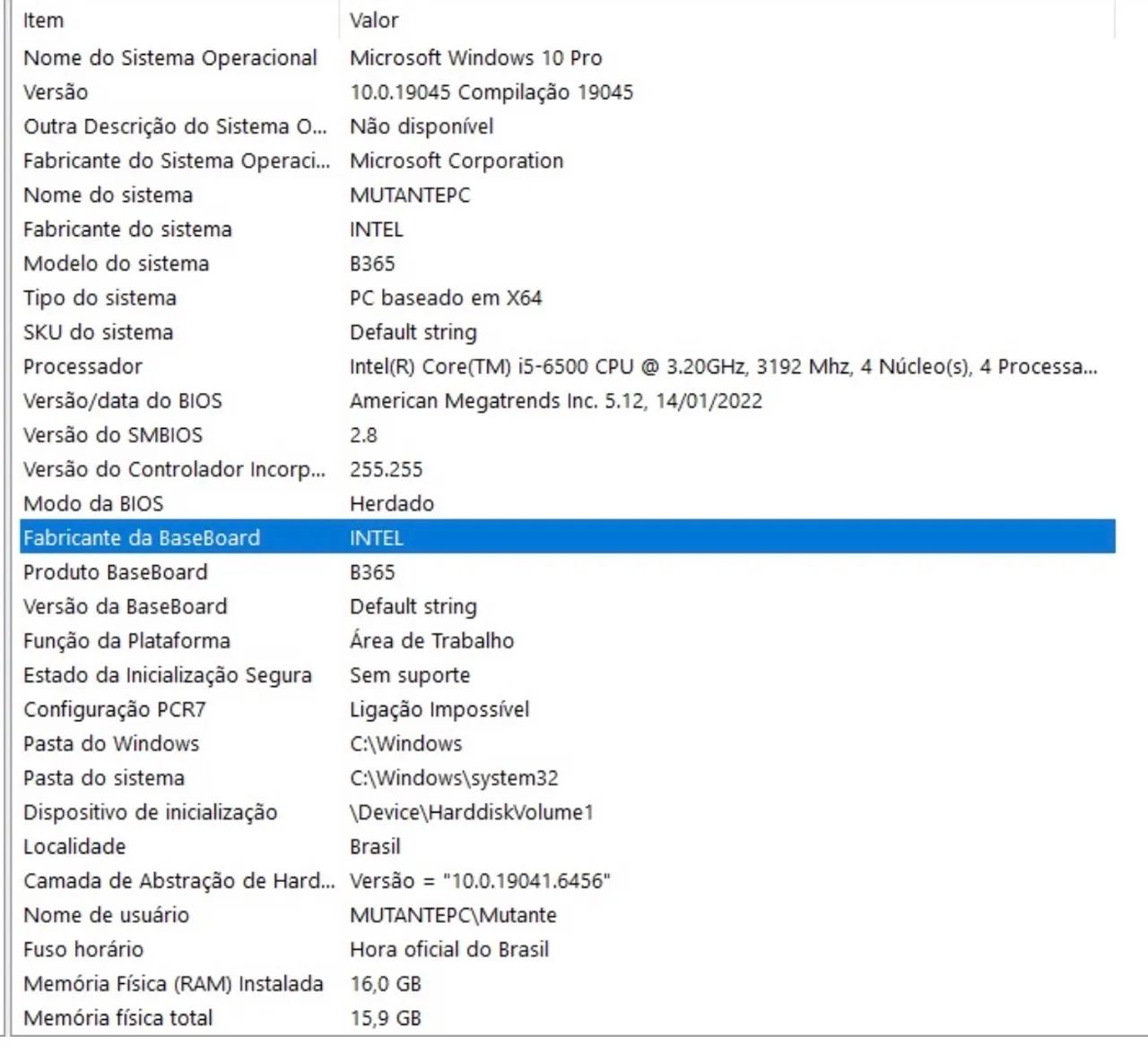The height and width of the screenshot is (1054, 1148).
Task: Click the \Device\HarddiskVolume1 value
Action: tap(472, 813)
